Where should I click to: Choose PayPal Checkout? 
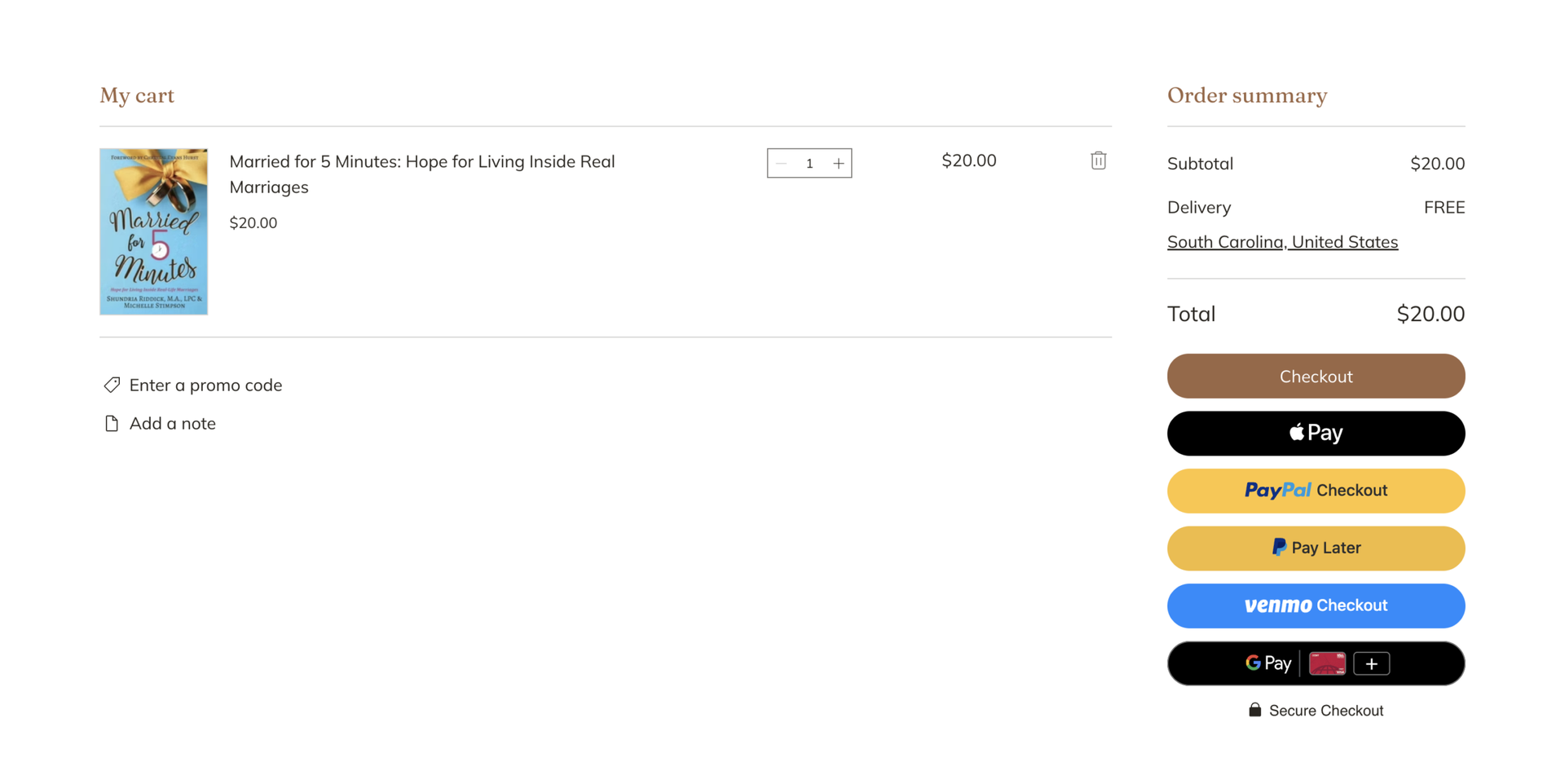(1316, 491)
